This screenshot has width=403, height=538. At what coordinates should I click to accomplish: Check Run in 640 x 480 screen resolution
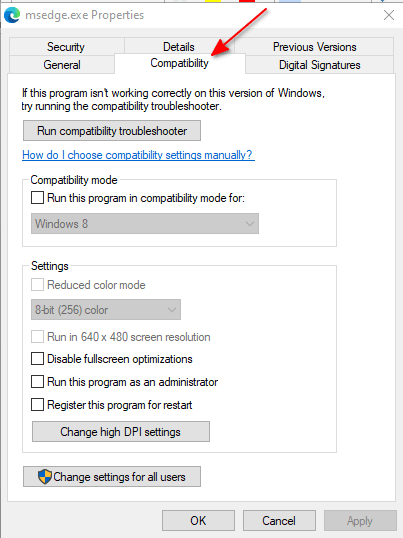click(37, 337)
